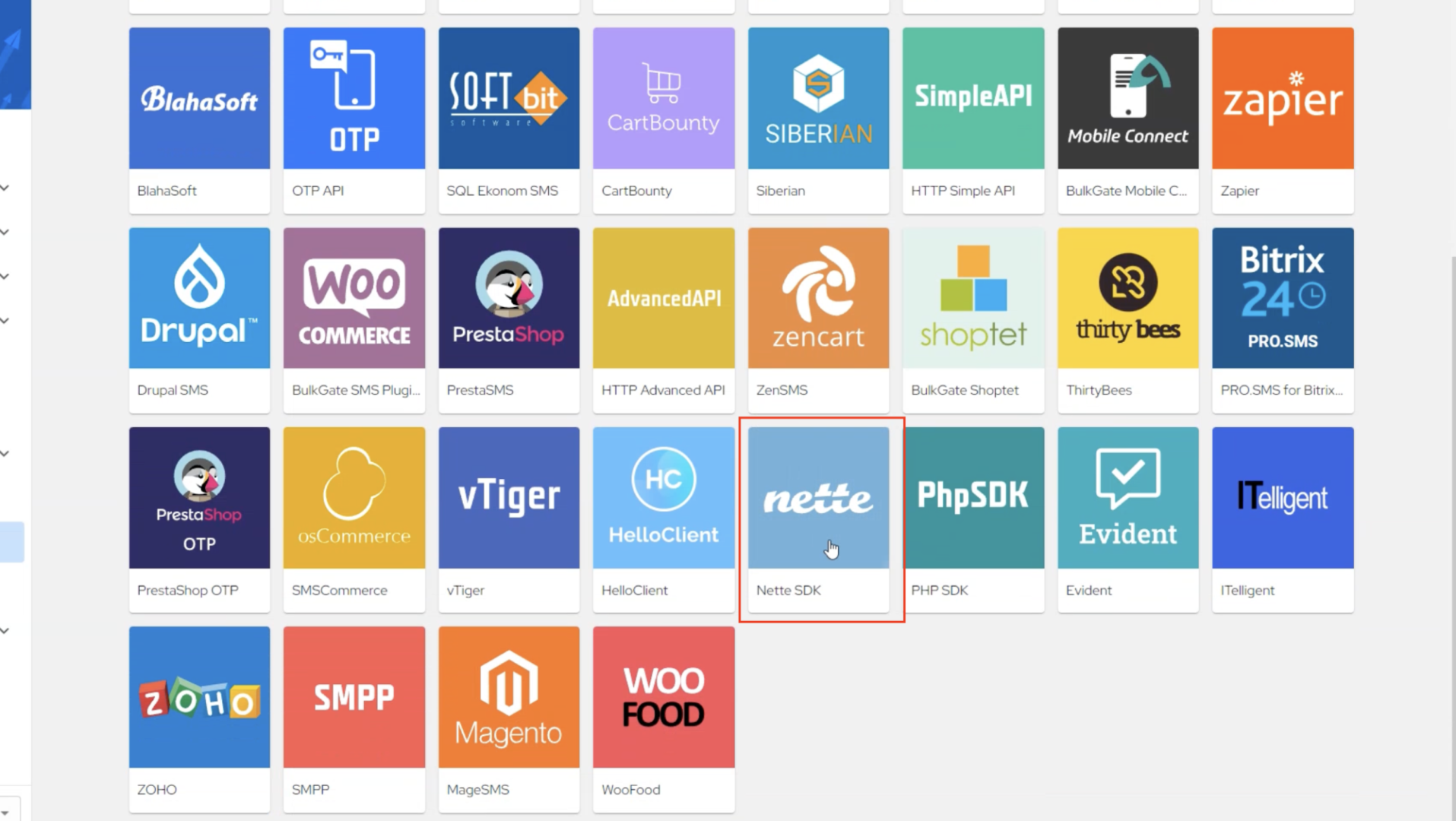1456x821 pixels.
Task: Select the OTP API logo tile
Action: 354,98
